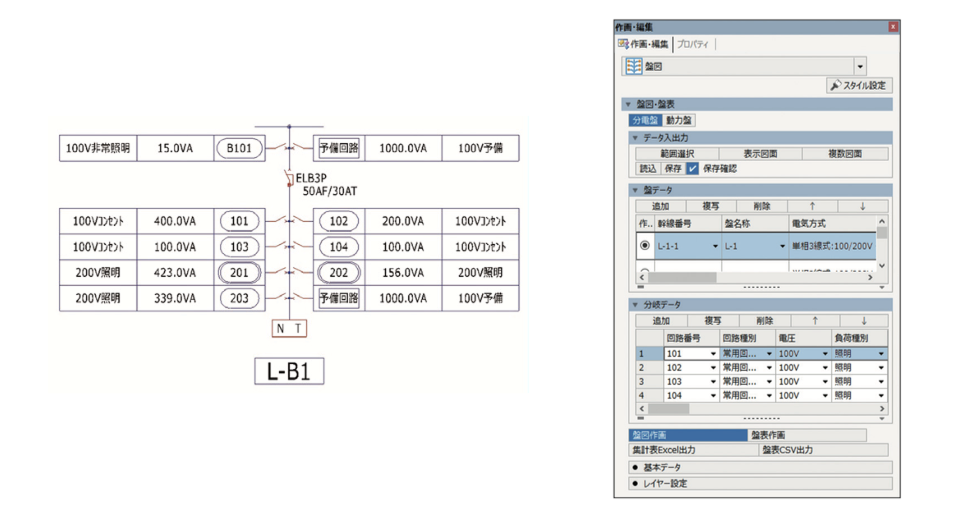Move panel data row up with ↑ arrow
Image resolution: width=960 pixels, height=510 pixels.
tap(812, 206)
